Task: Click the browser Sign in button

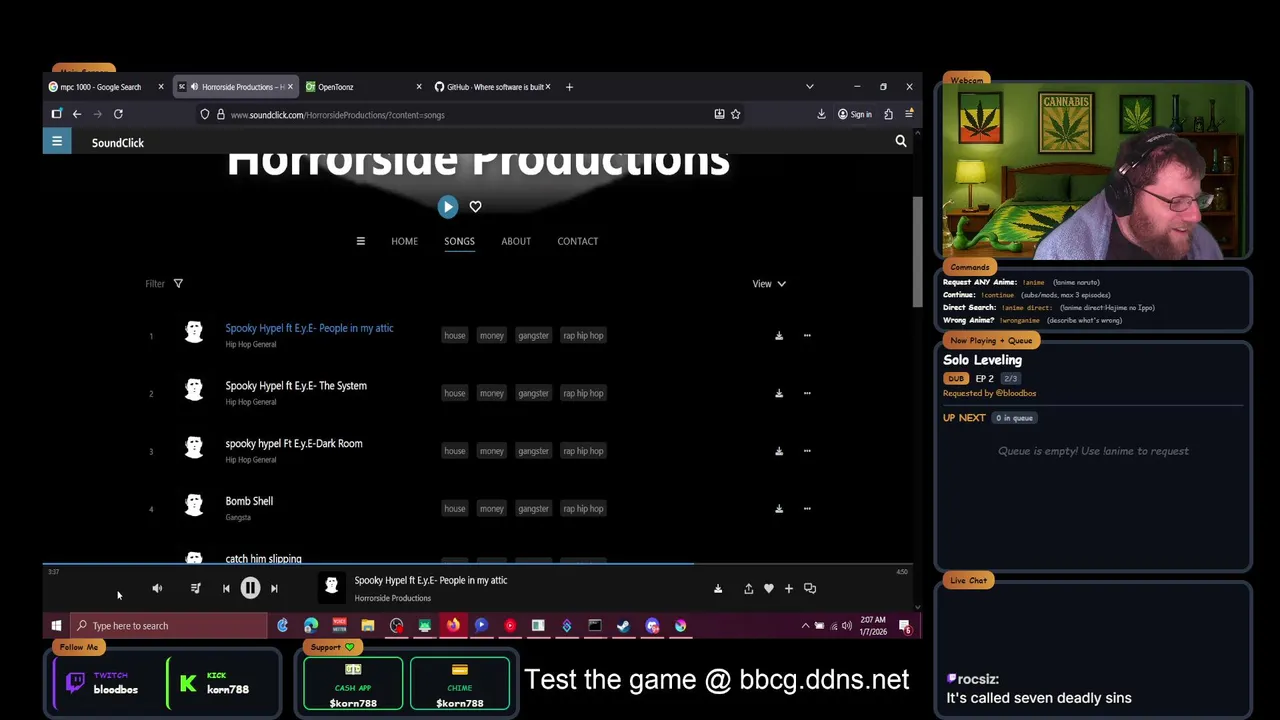Action: (x=855, y=115)
